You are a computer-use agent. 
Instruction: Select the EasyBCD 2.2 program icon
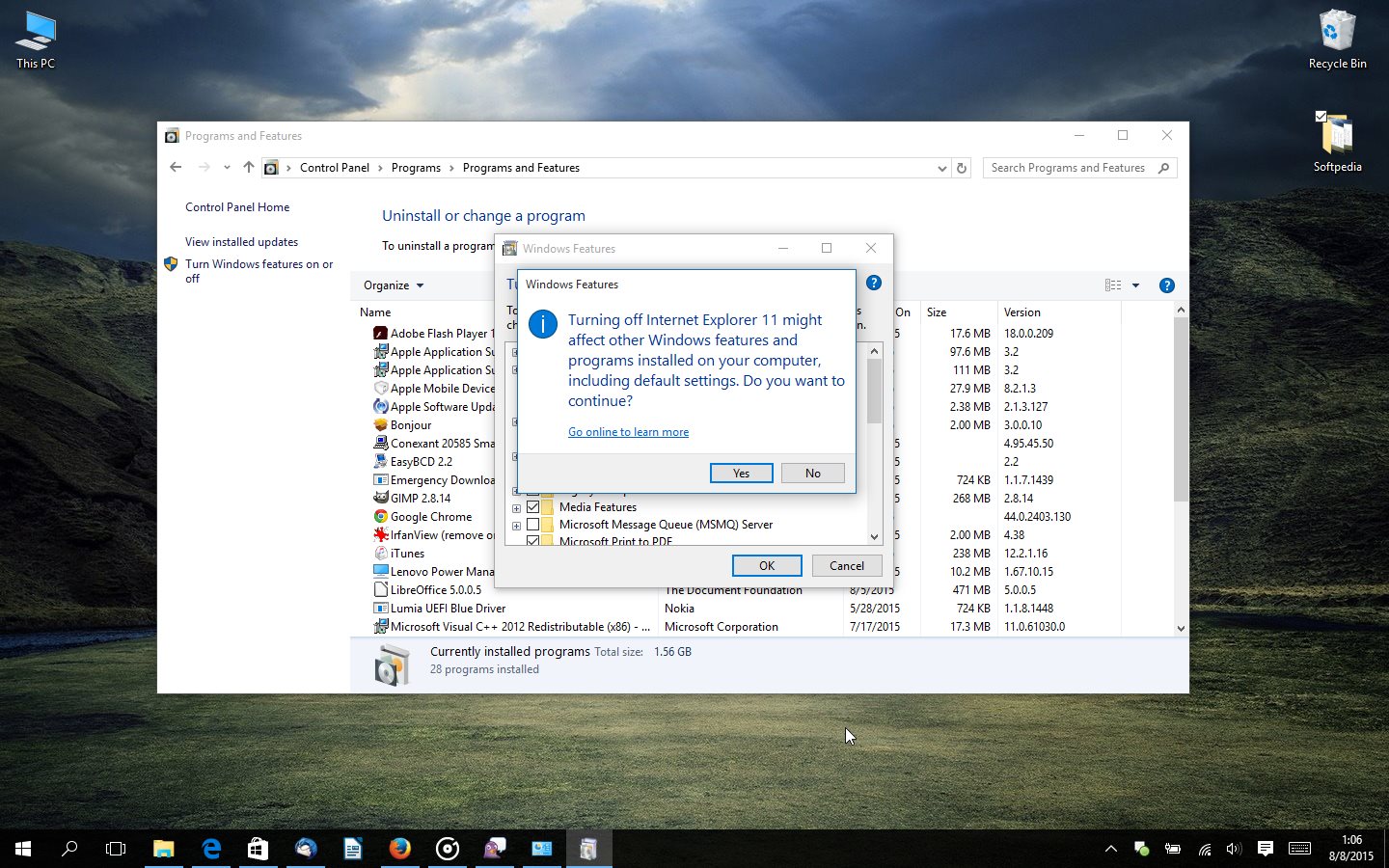[380, 461]
